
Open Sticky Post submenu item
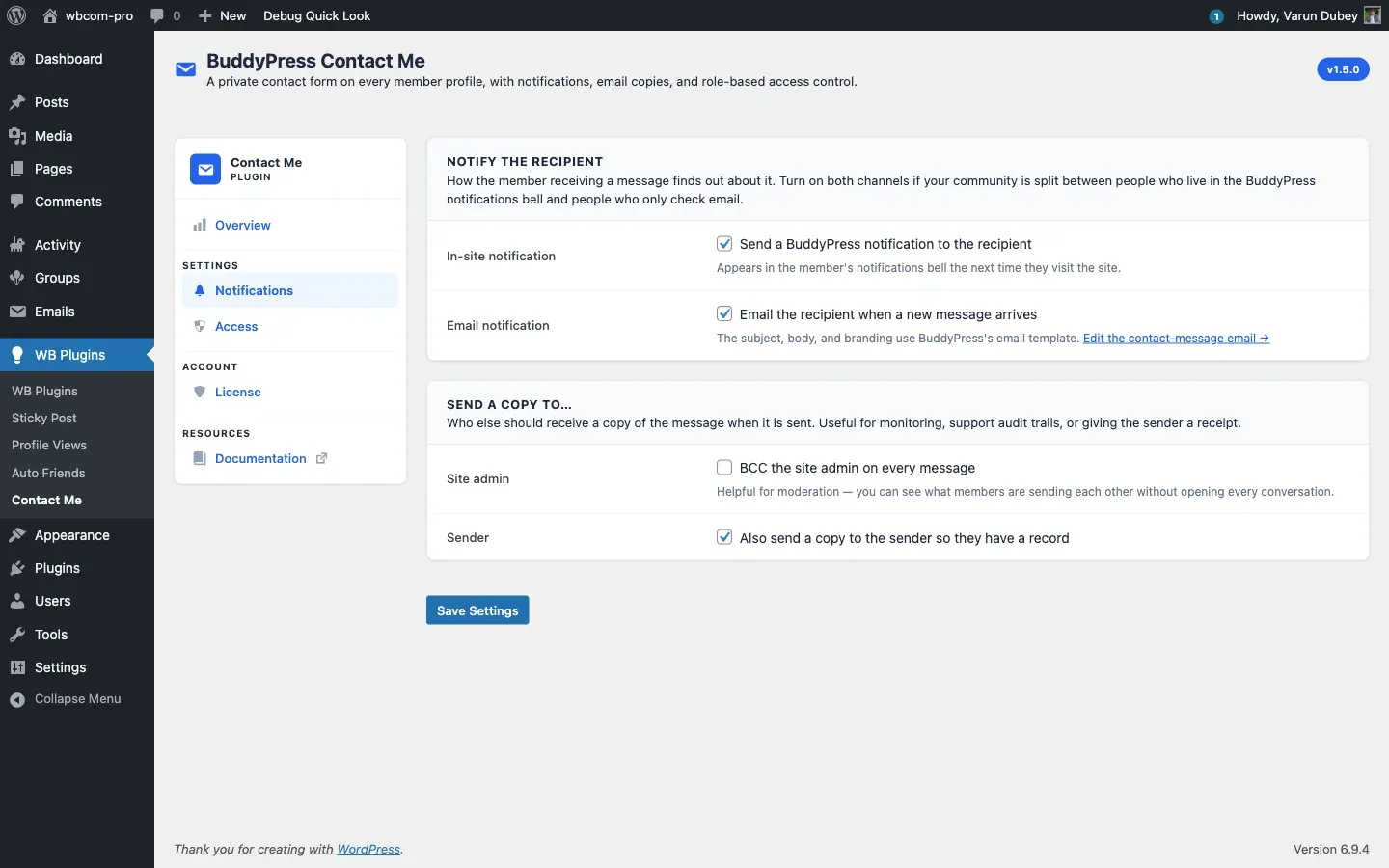pos(44,418)
